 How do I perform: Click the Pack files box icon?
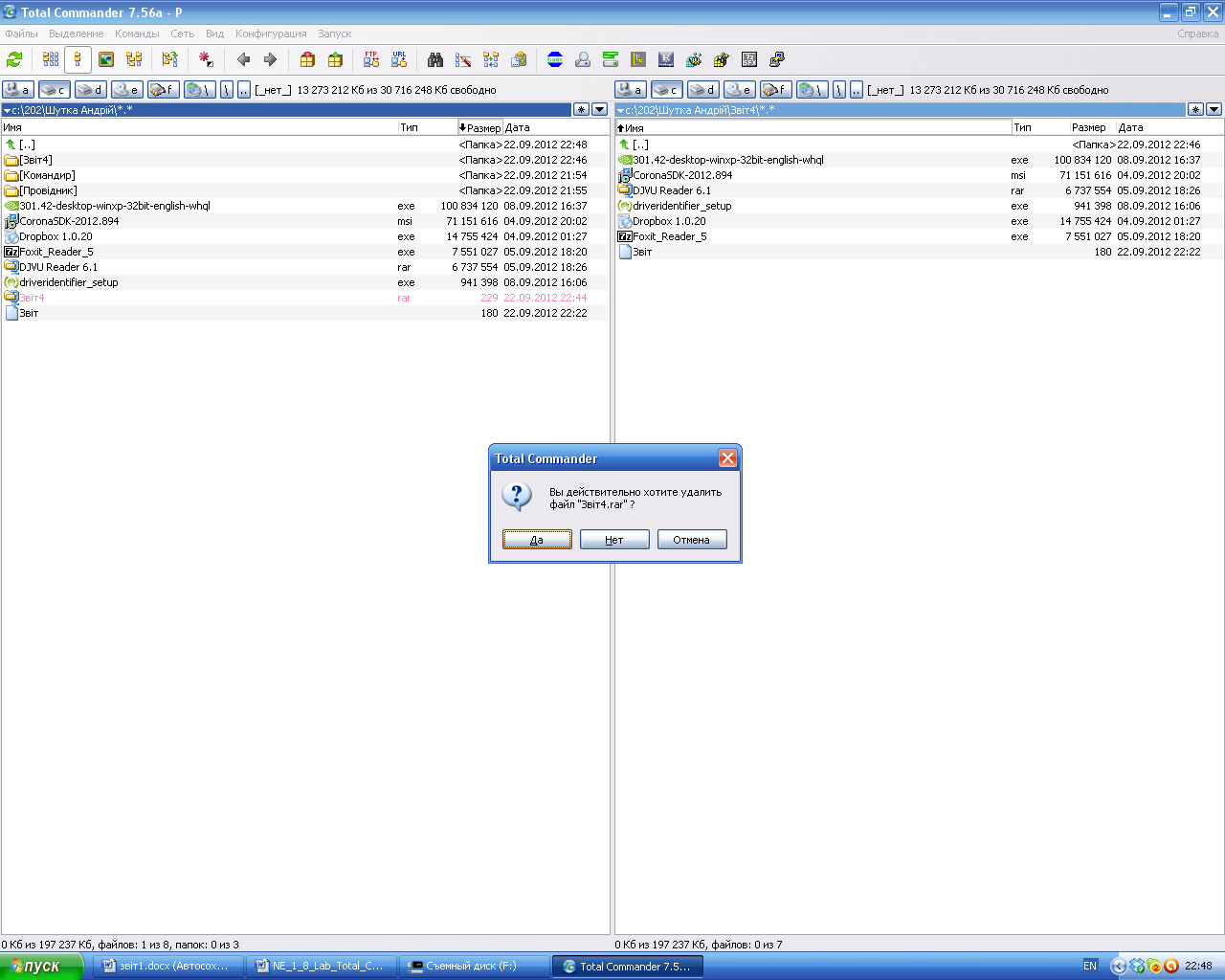pyautogui.click(x=307, y=59)
